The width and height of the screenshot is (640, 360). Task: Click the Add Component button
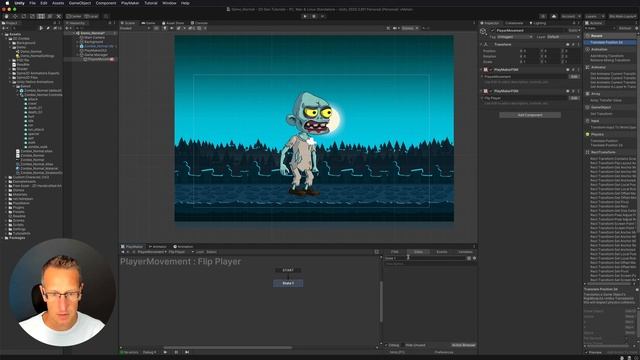530,115
